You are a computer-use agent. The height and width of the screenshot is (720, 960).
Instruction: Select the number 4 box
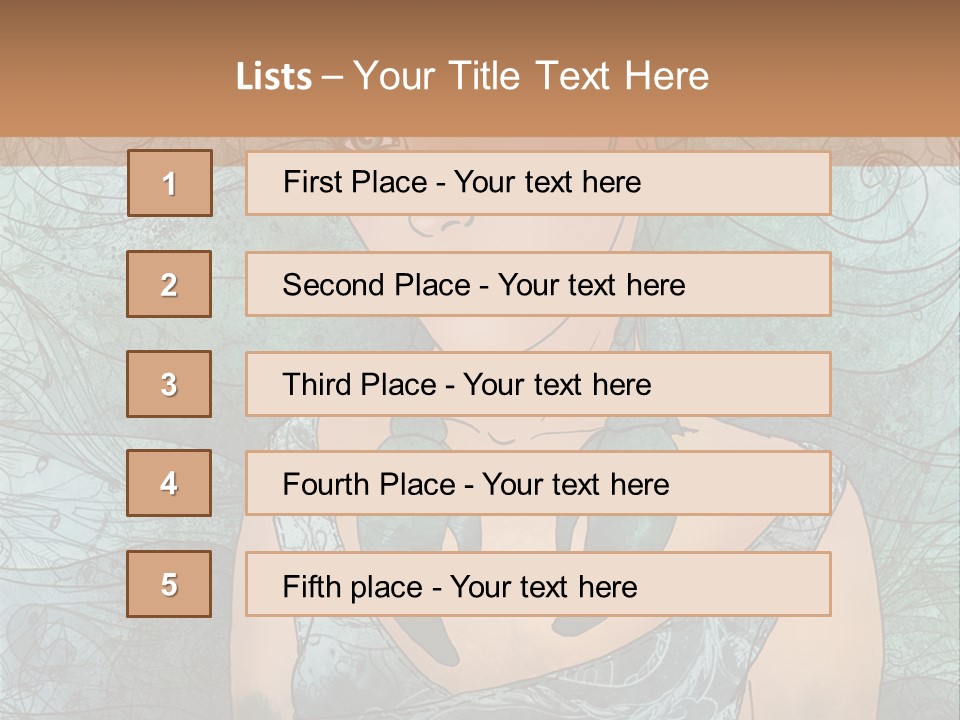coord(169,483)
